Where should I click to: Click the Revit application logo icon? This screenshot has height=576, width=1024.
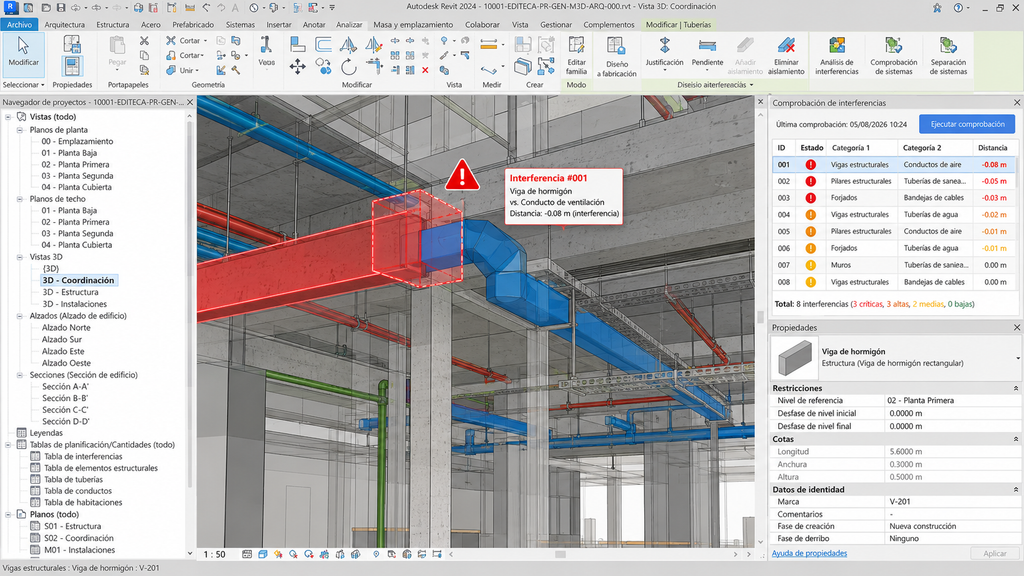pyautogui.click(x=10, y=7)
